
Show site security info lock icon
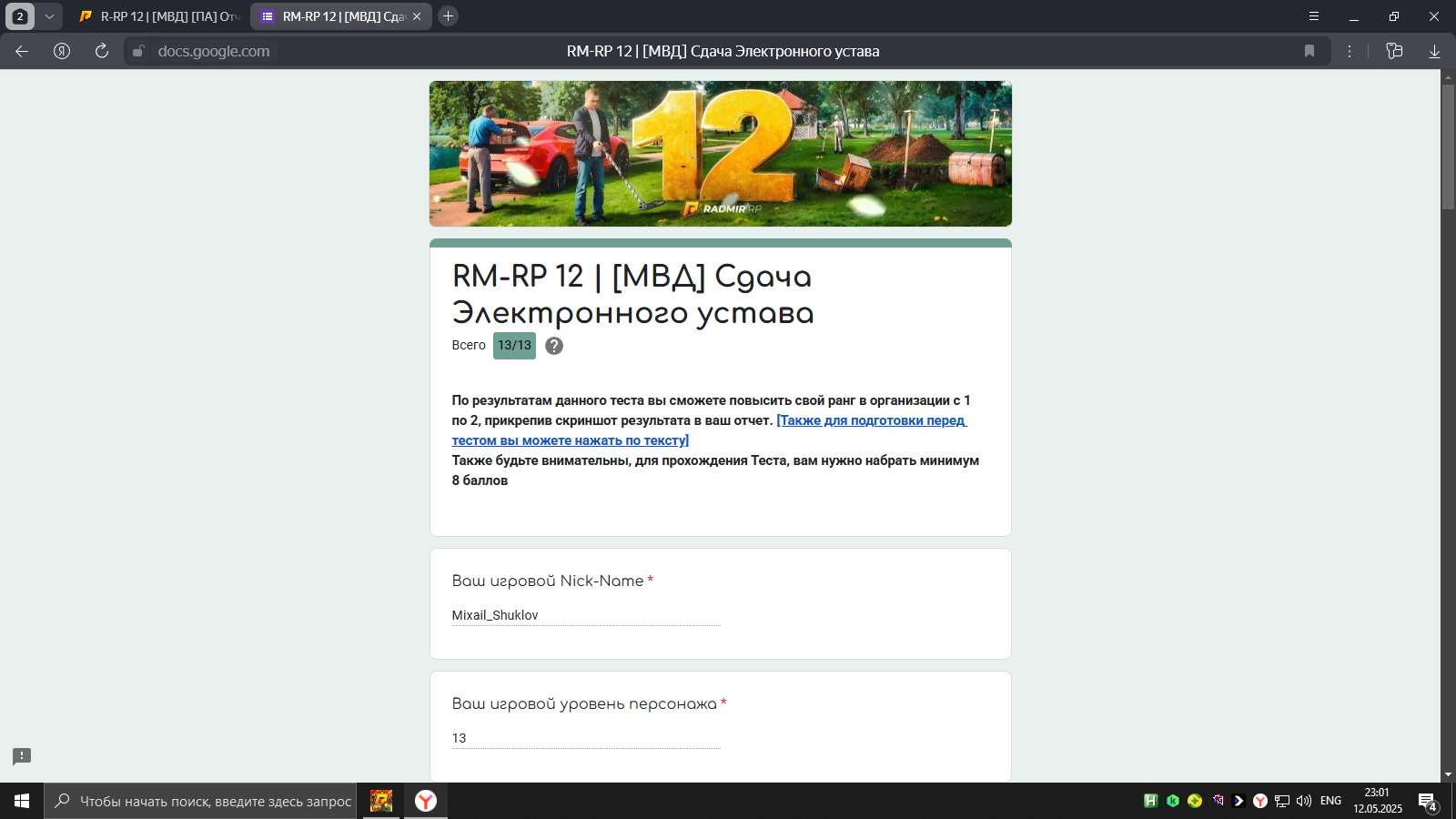(x=138, y=51)
